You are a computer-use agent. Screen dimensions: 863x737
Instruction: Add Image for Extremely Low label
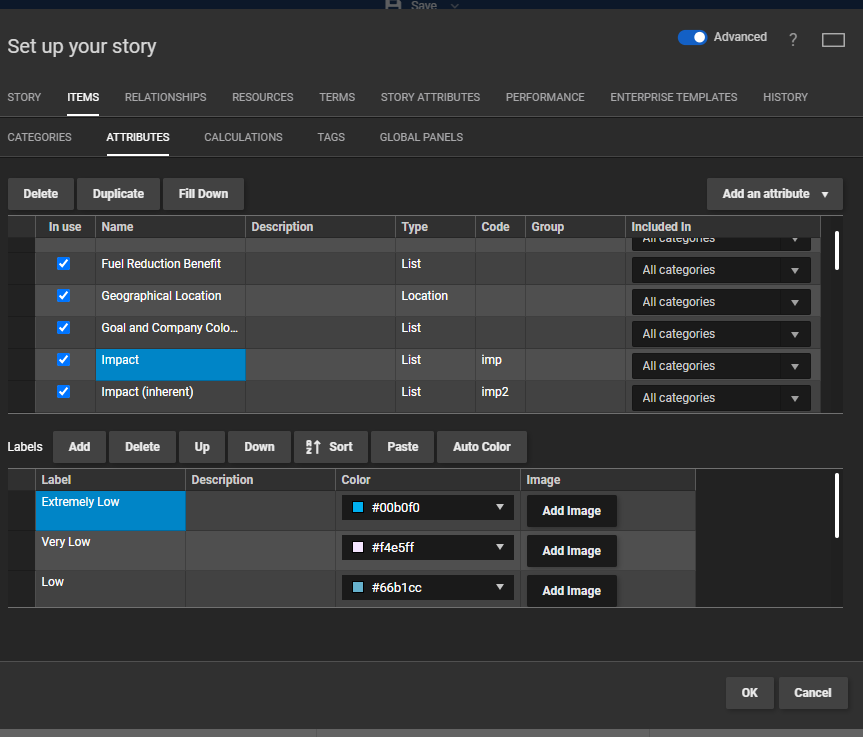click(x=571, y=511)
